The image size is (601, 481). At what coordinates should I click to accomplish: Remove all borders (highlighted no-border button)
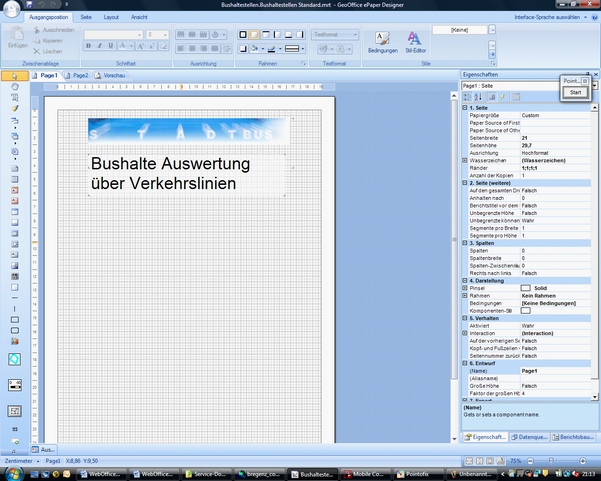(x=254, y=35)
